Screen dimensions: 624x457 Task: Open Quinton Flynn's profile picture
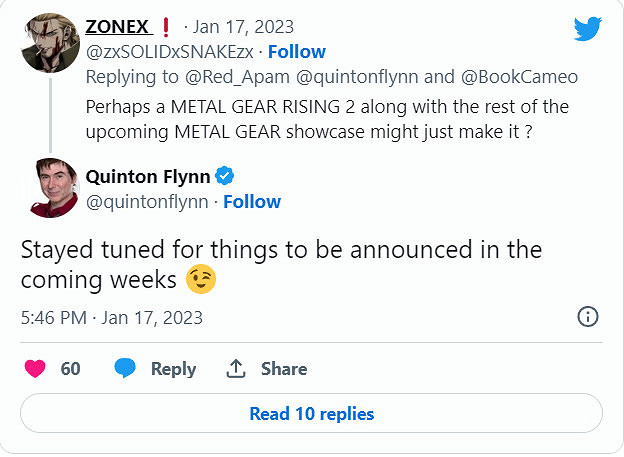tap(50, 187)
